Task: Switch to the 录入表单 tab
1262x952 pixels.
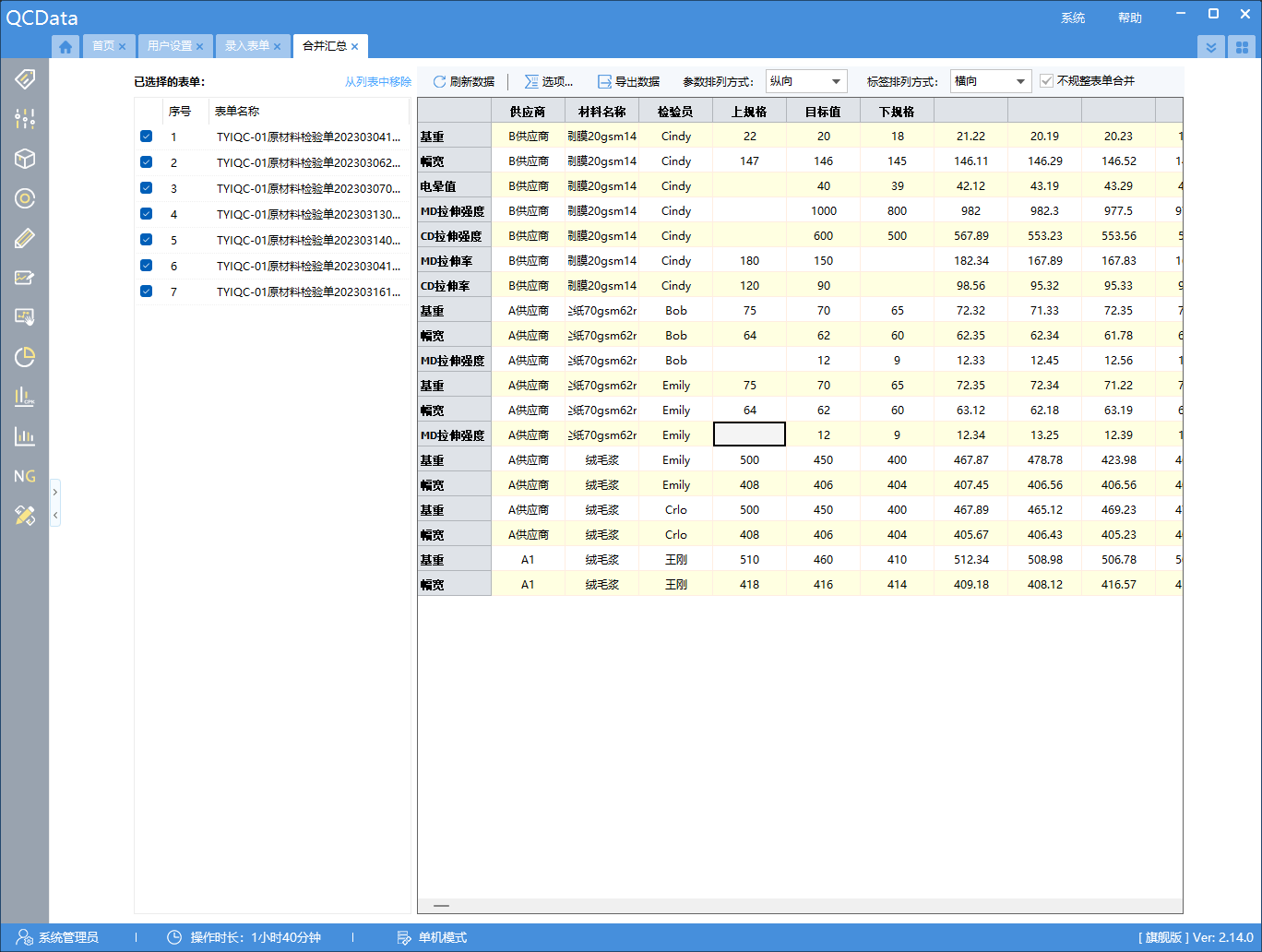Action: (x=246, y=46)
